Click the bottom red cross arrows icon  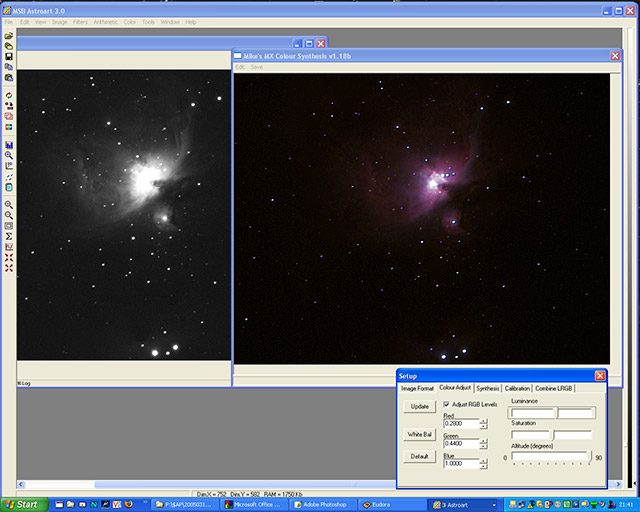click(x=9, y=267)
